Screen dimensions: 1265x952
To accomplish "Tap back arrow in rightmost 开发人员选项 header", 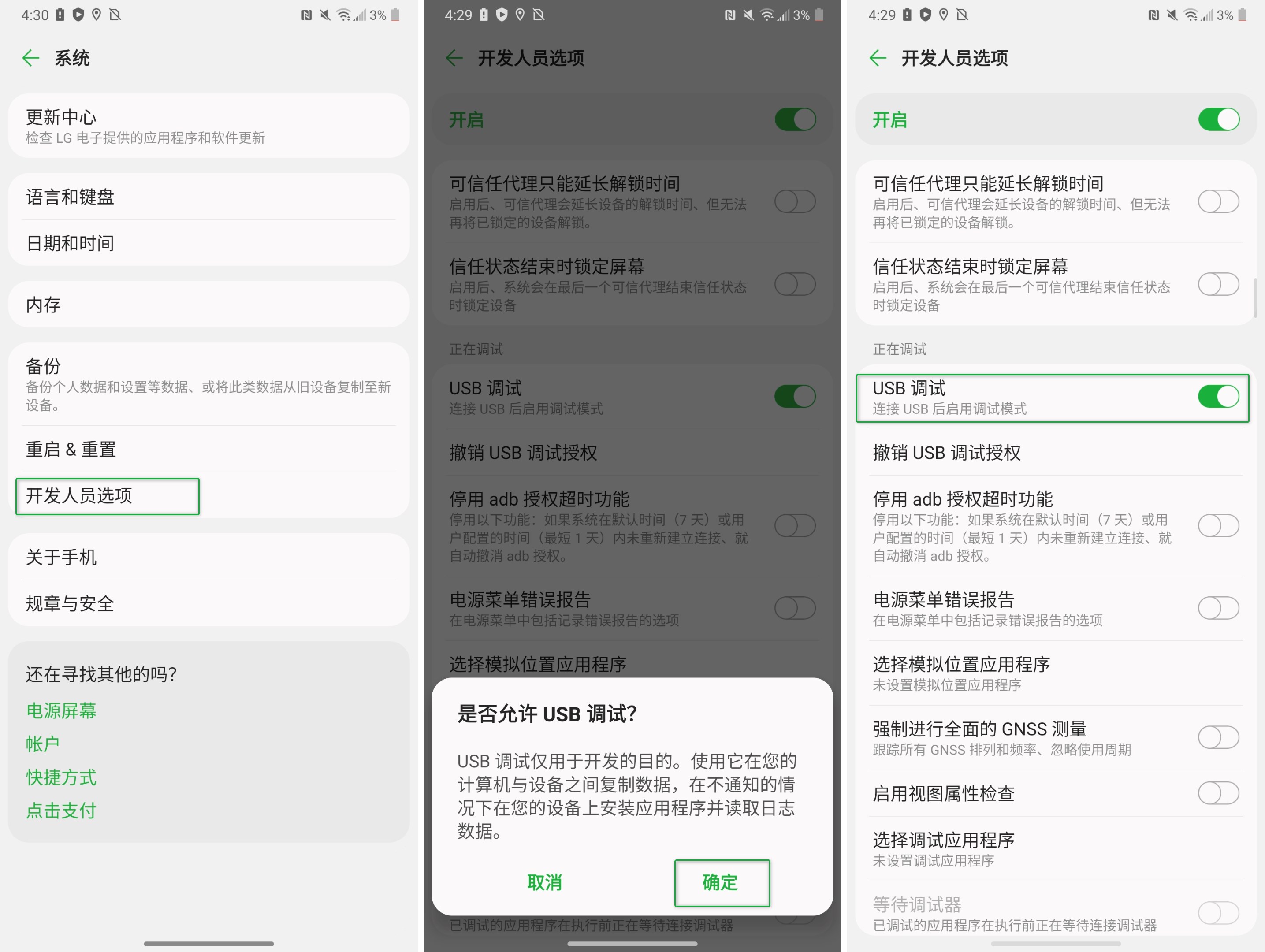I will click(877, 58).
